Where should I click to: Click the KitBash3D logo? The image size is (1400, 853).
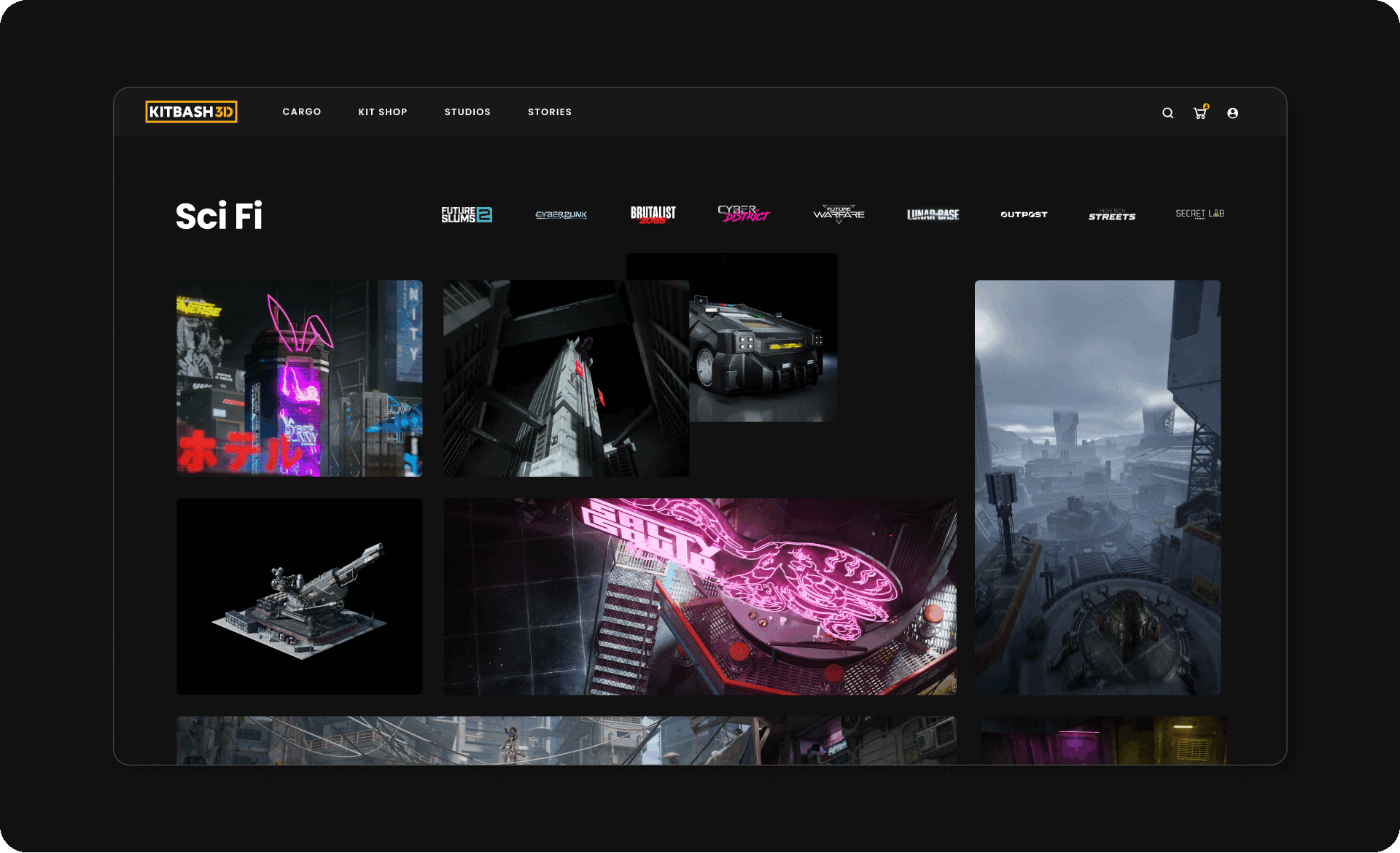click(191, 112)
